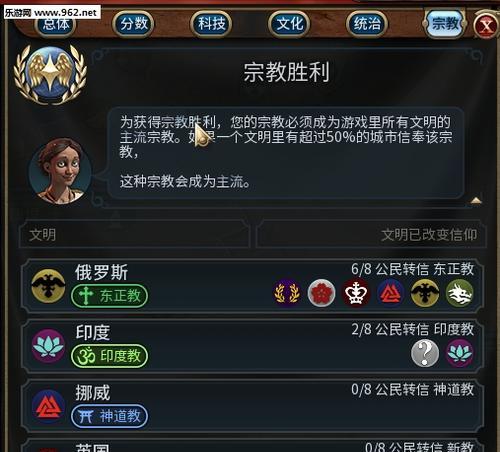This screenshot has height=452, width=500.
Task: Open the 分数 tab
Action: click(x=133, y=24)
